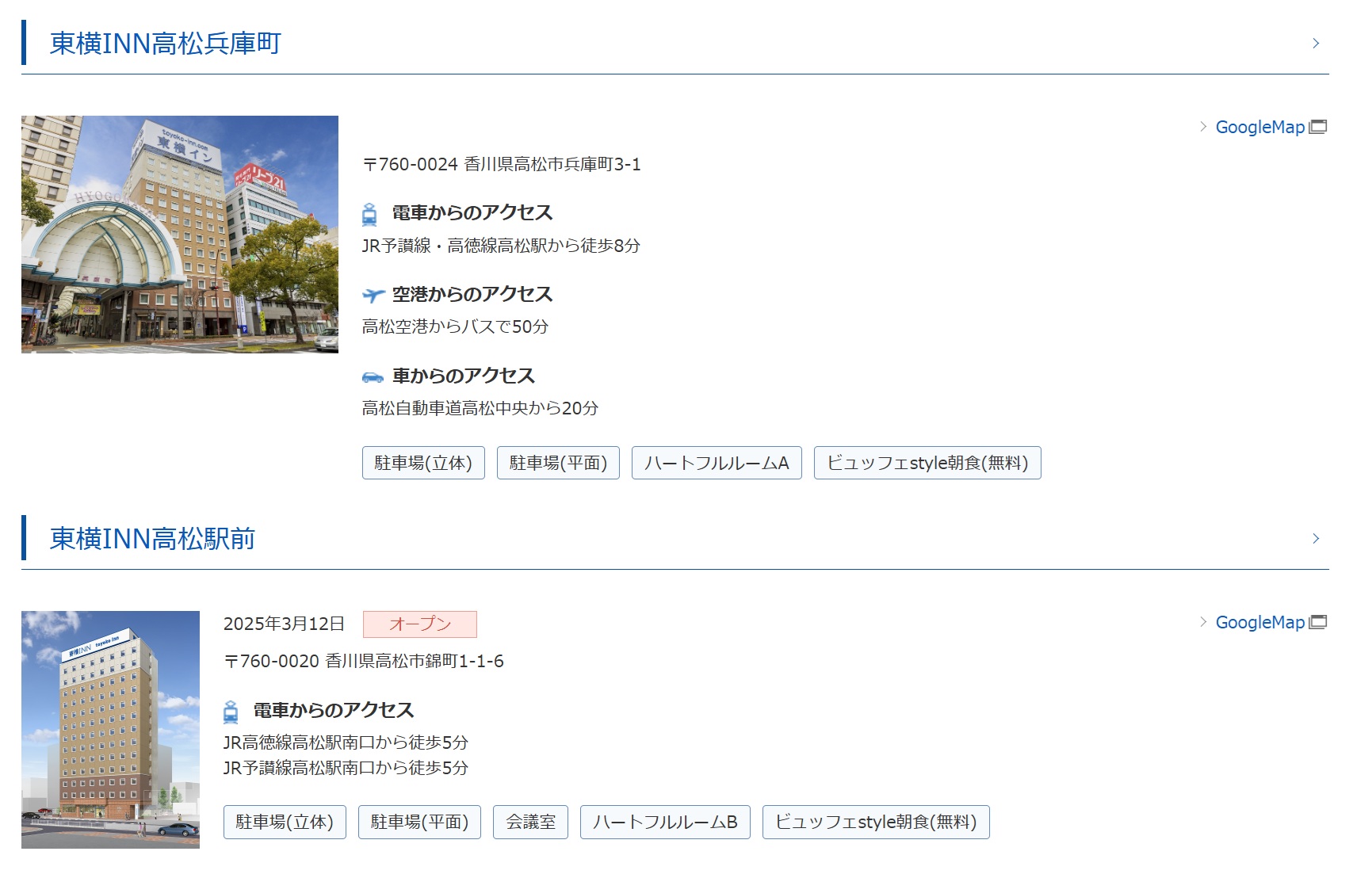Click the car icon for car access
The height and width of the screenshot is (878, 1372).
[x=373, y=377]
